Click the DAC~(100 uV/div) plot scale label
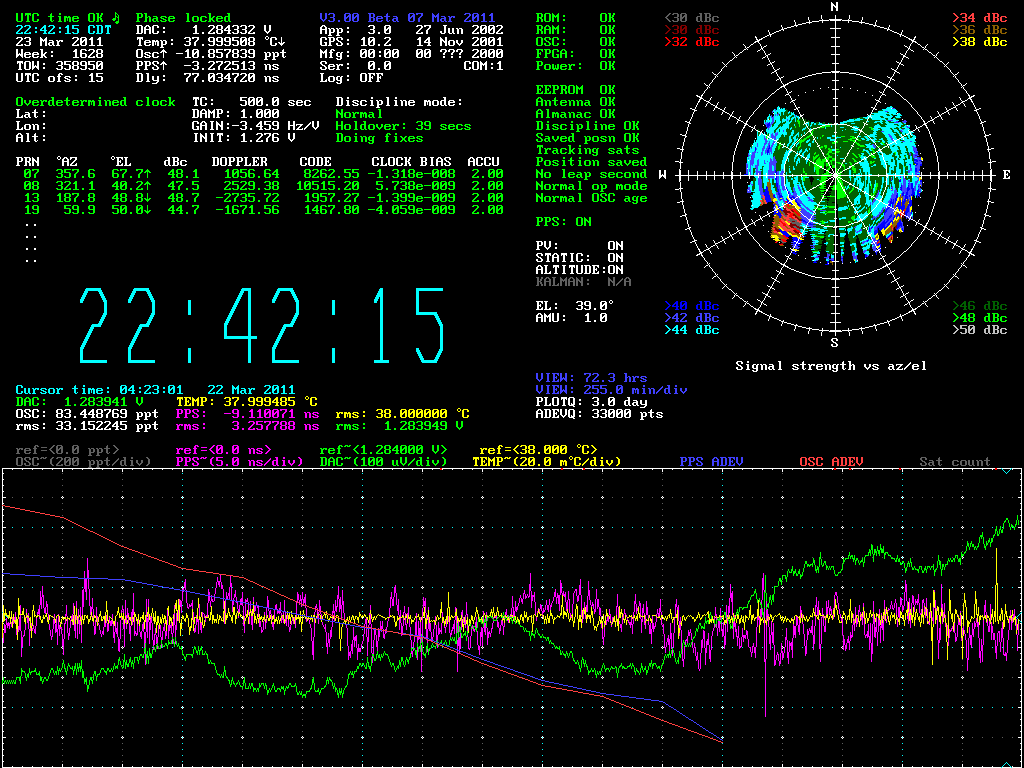The height and width of the screenshot is (768, 1024). click(x=386, y=462)
